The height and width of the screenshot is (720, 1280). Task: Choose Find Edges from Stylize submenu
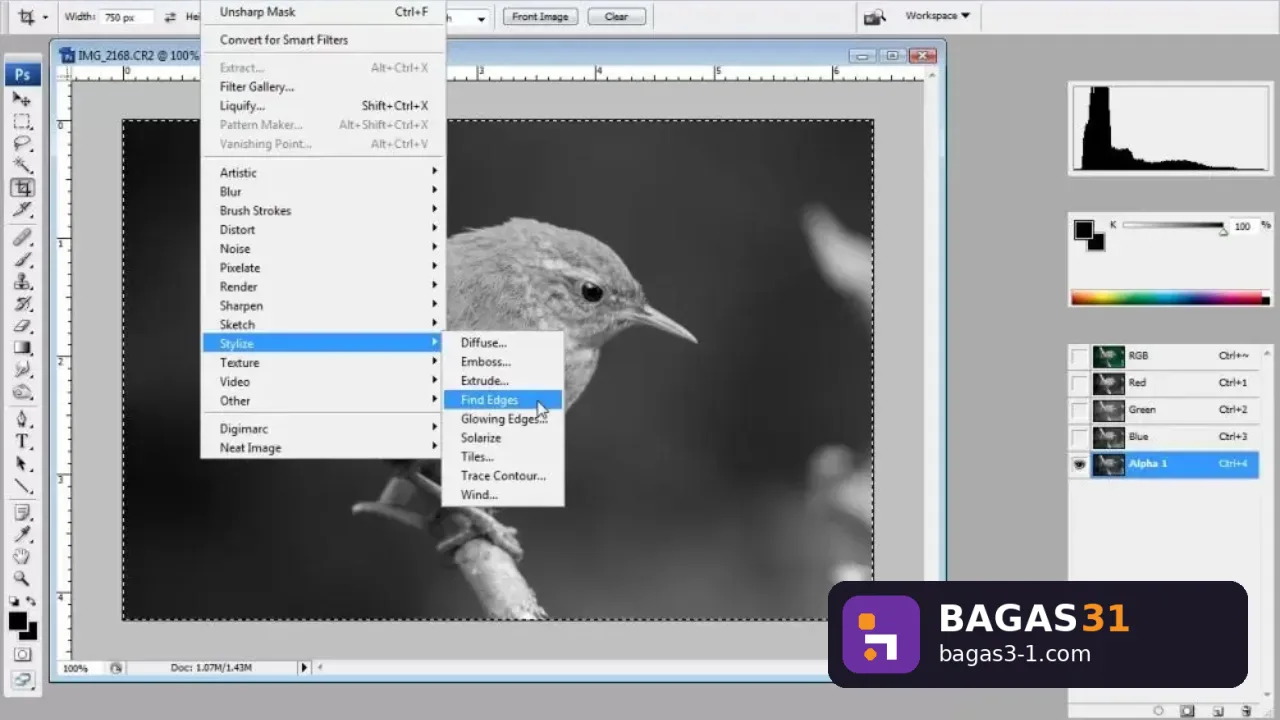(x=503, y=400)
